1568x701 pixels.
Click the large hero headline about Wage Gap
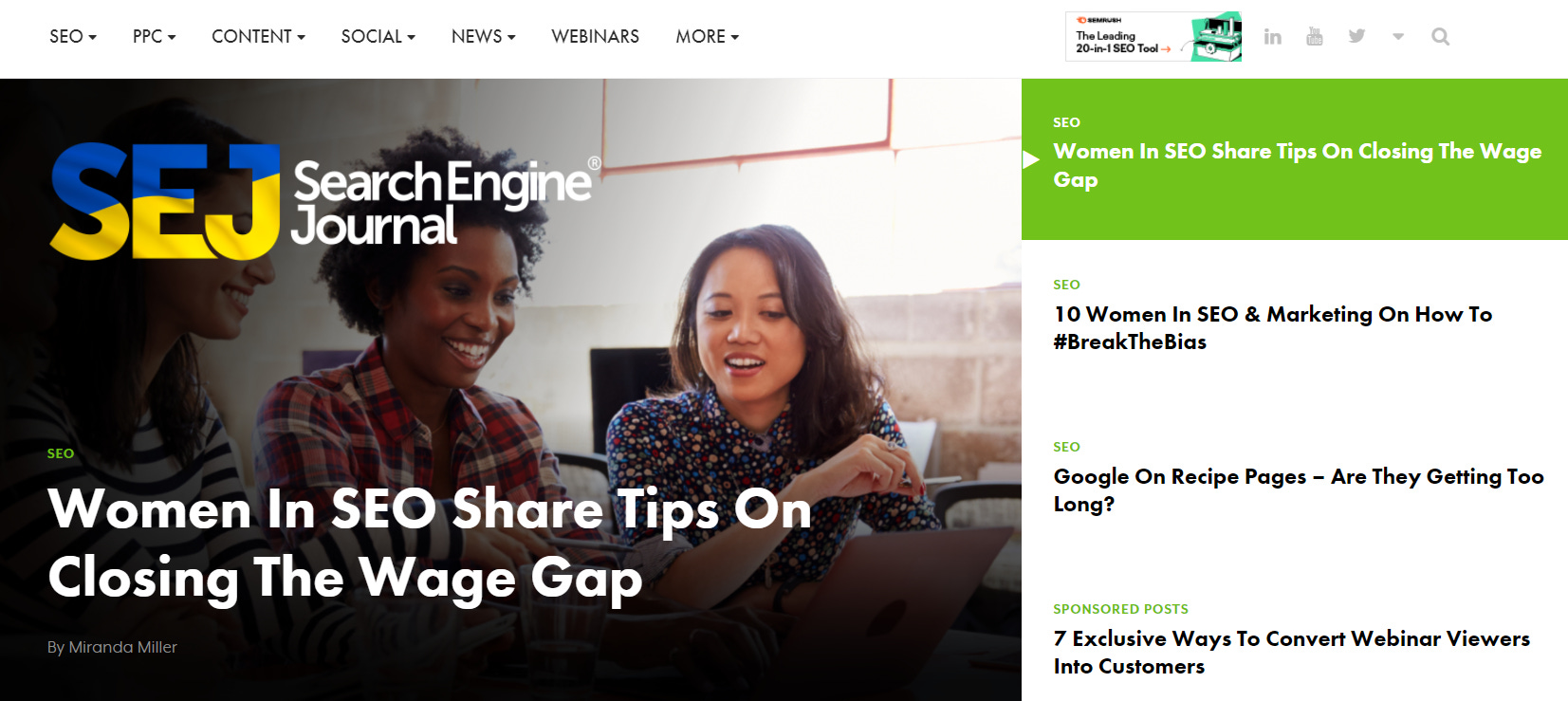[430, 544]
